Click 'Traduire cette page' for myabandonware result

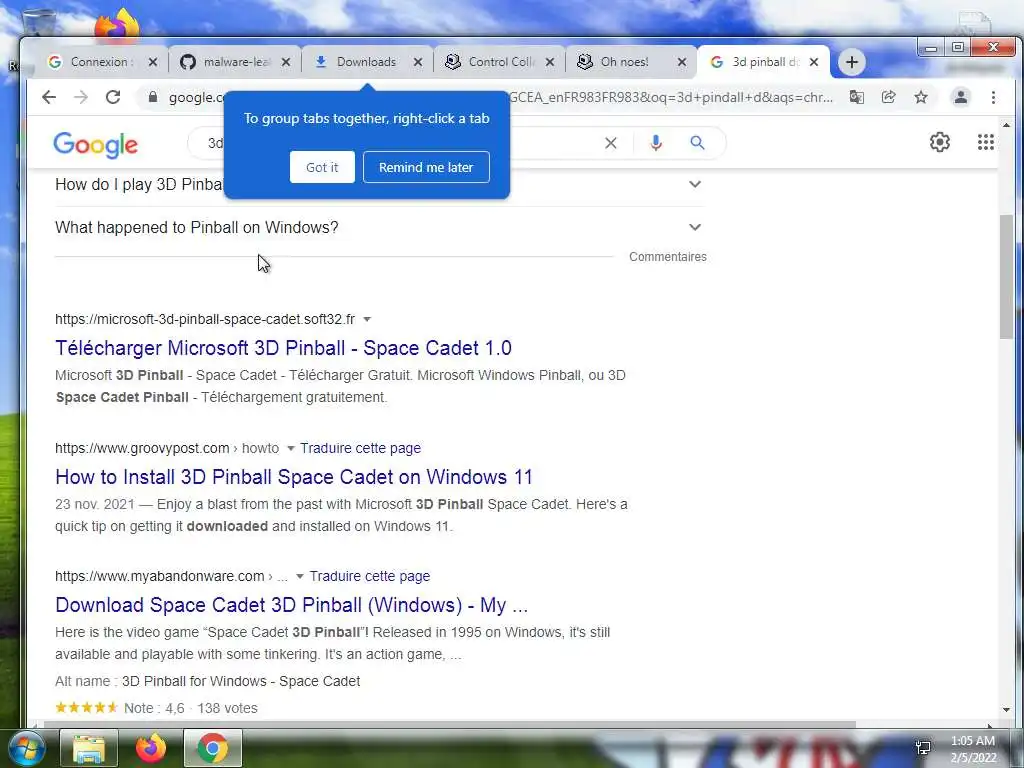click(370, 576)
